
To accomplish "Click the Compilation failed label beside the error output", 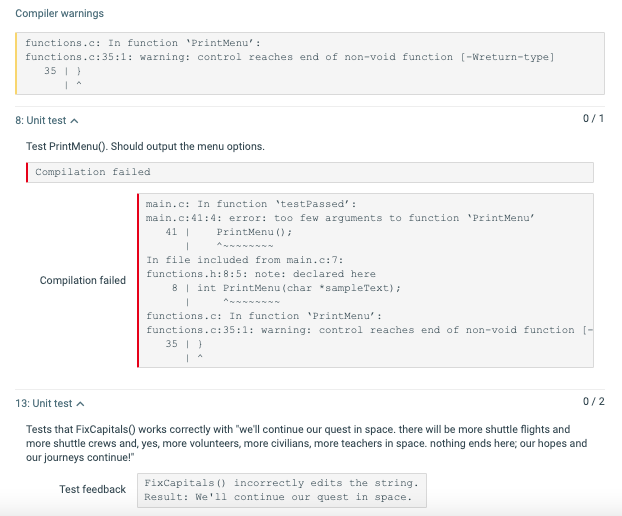I will click(83, 280).
